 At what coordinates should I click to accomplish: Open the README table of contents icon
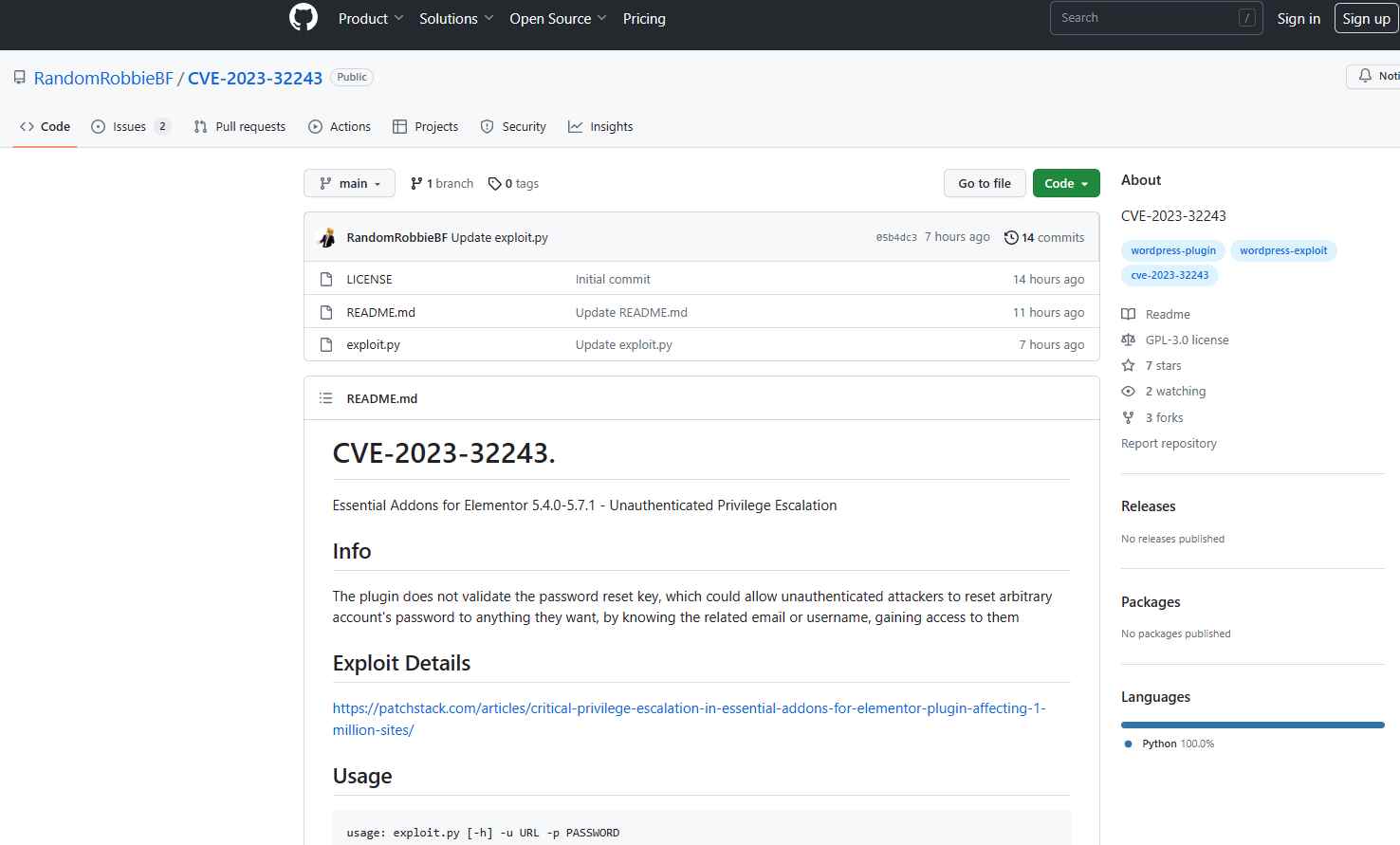(326, 398)
